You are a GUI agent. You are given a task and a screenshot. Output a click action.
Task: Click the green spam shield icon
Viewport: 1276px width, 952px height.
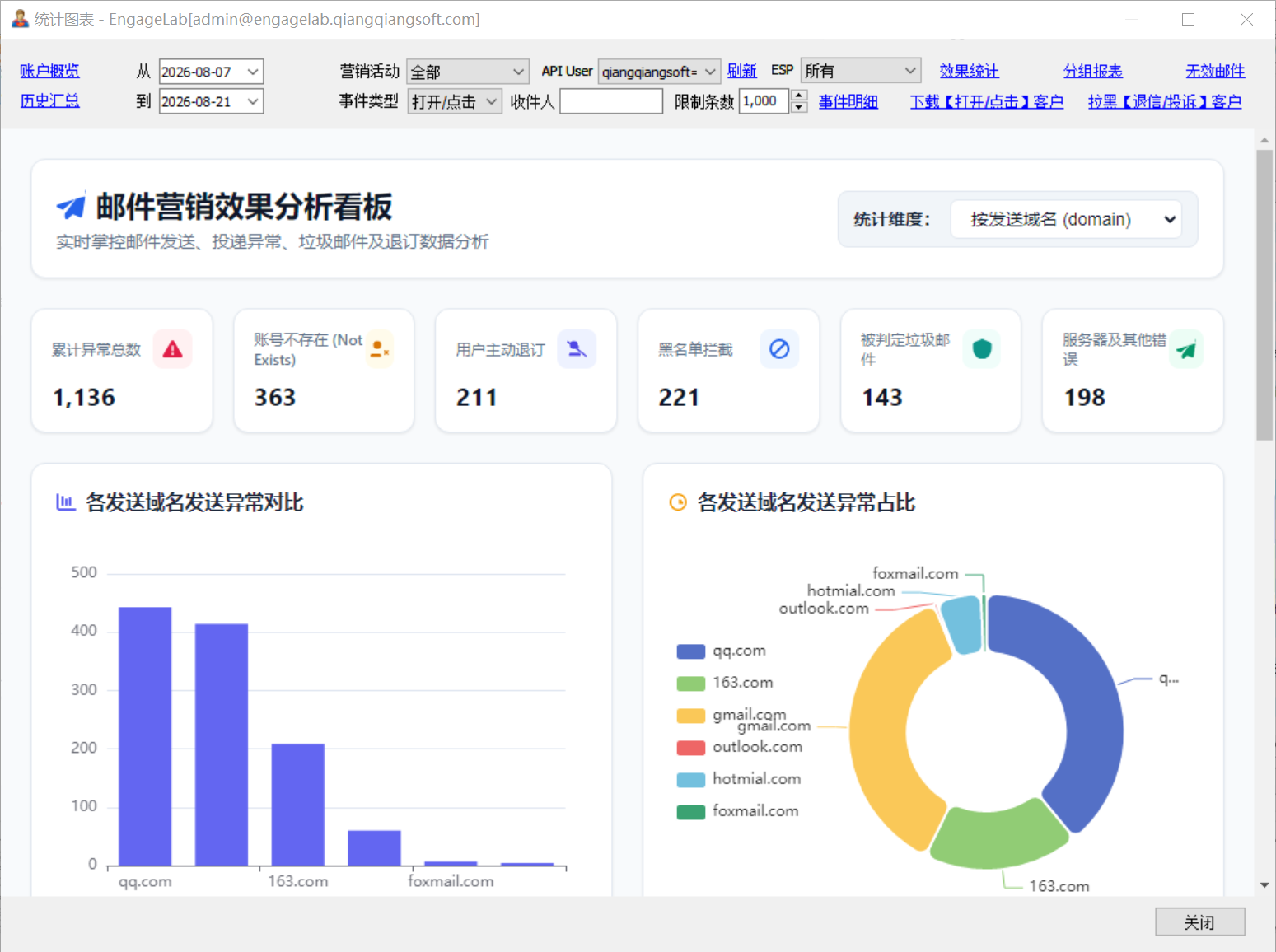(981, 349)
